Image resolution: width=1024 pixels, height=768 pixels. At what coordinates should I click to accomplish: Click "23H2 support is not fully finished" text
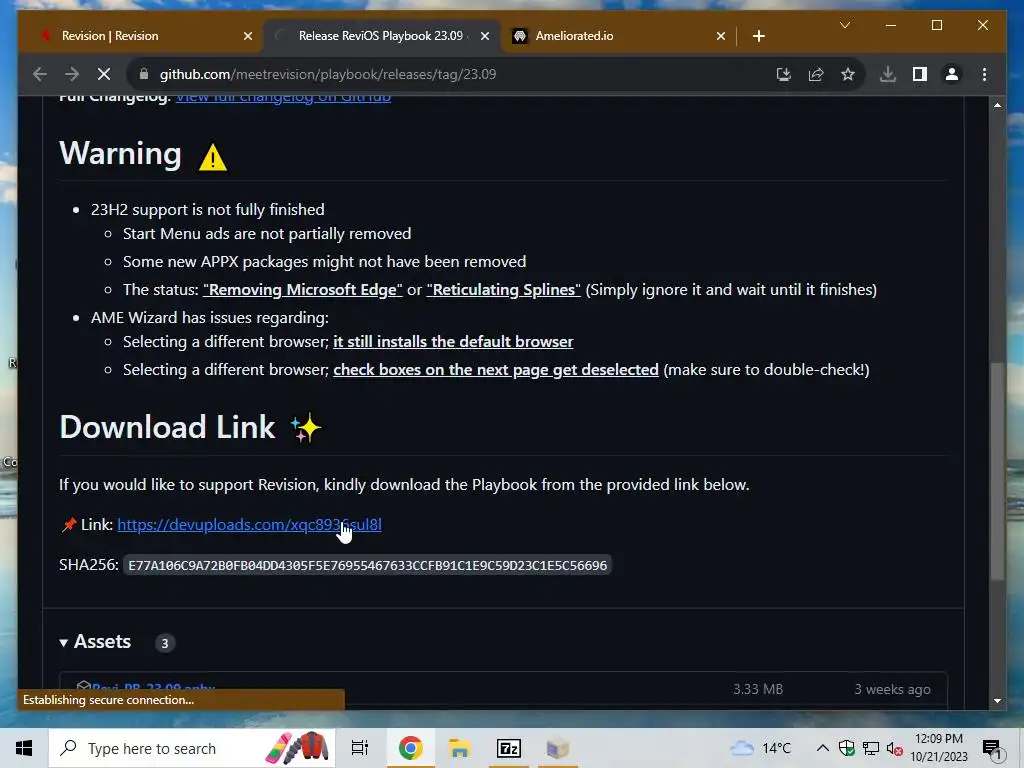point(208,210)
